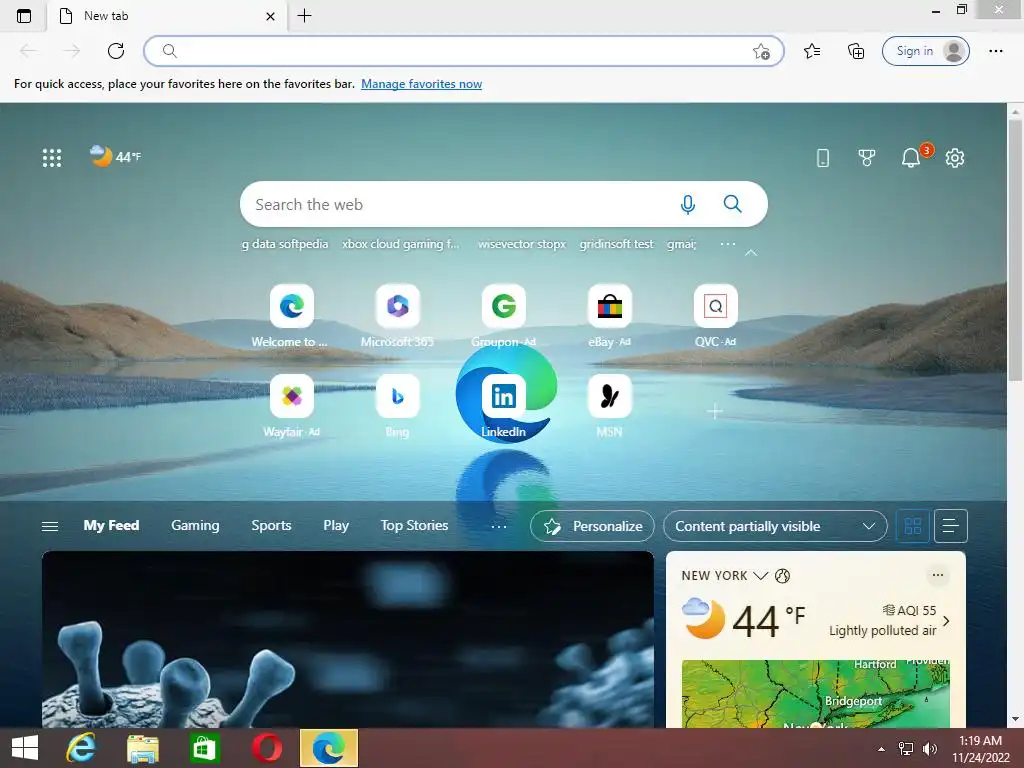Screen dimensions: 1024x768
Task: Expand air quality details chevron
Action: [946, 621]
